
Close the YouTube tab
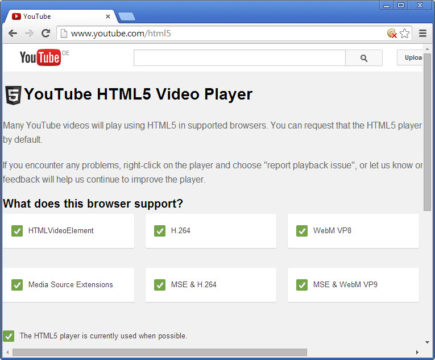[x=108, y=16]
